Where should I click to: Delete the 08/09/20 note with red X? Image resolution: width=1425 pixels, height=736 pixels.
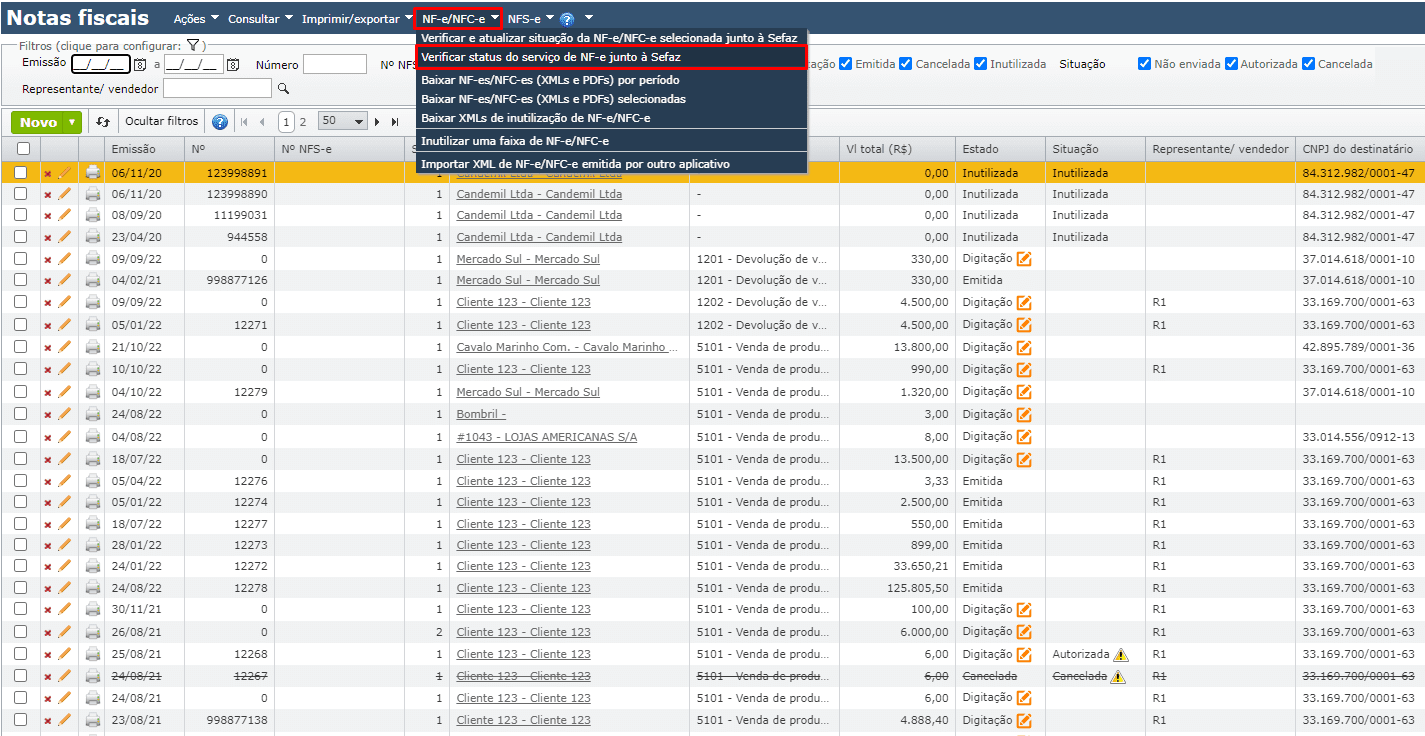pyautogui.click(x=47, y=216)
